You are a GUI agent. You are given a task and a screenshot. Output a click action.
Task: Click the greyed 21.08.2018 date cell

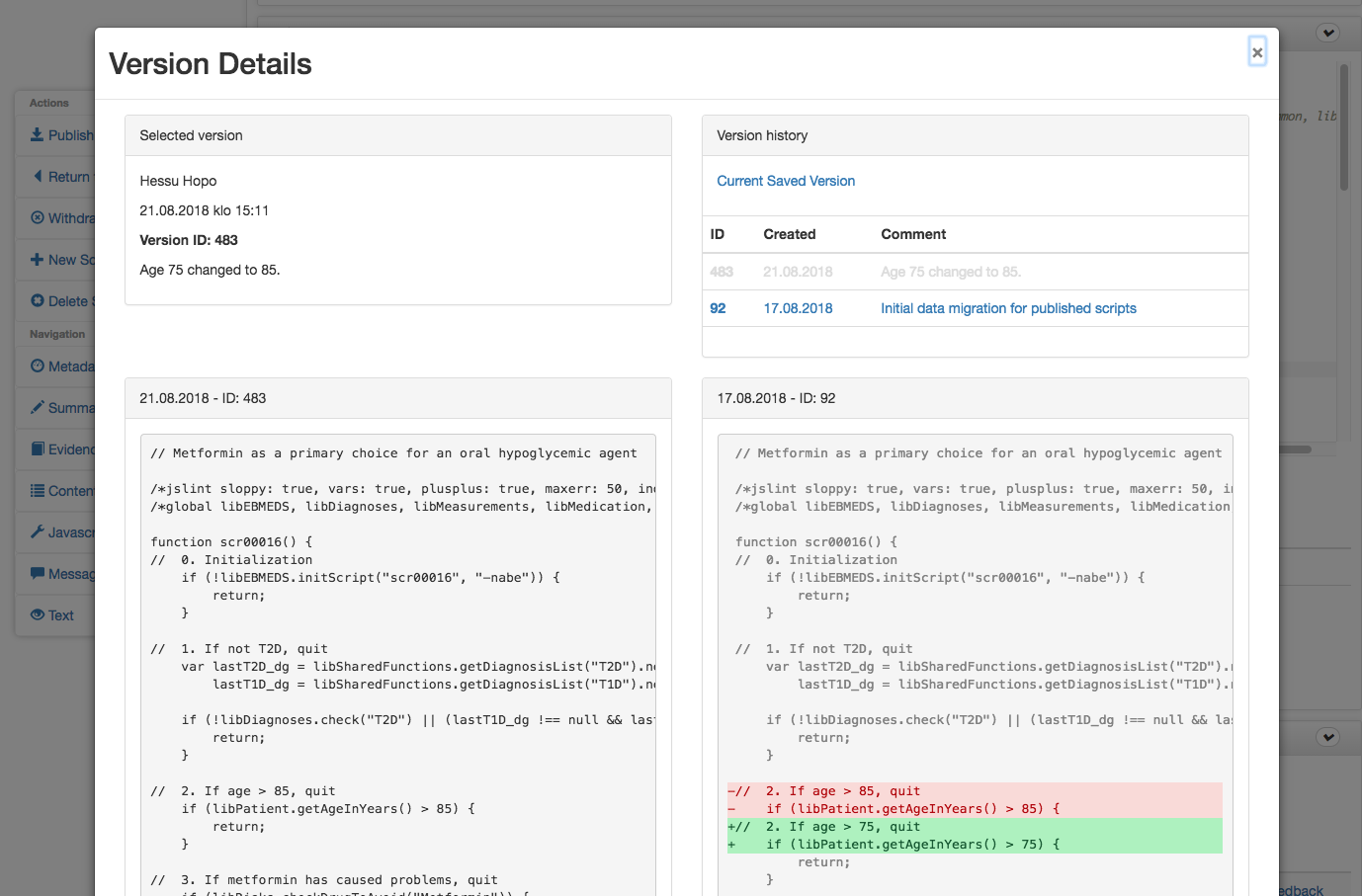pos(798,272)
